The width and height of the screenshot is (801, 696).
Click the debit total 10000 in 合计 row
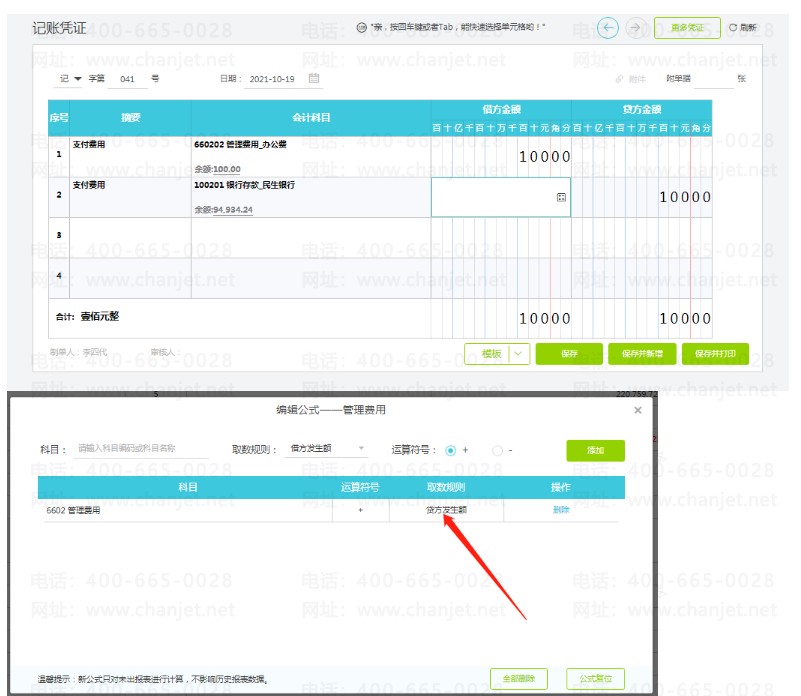tap(545, 319)
